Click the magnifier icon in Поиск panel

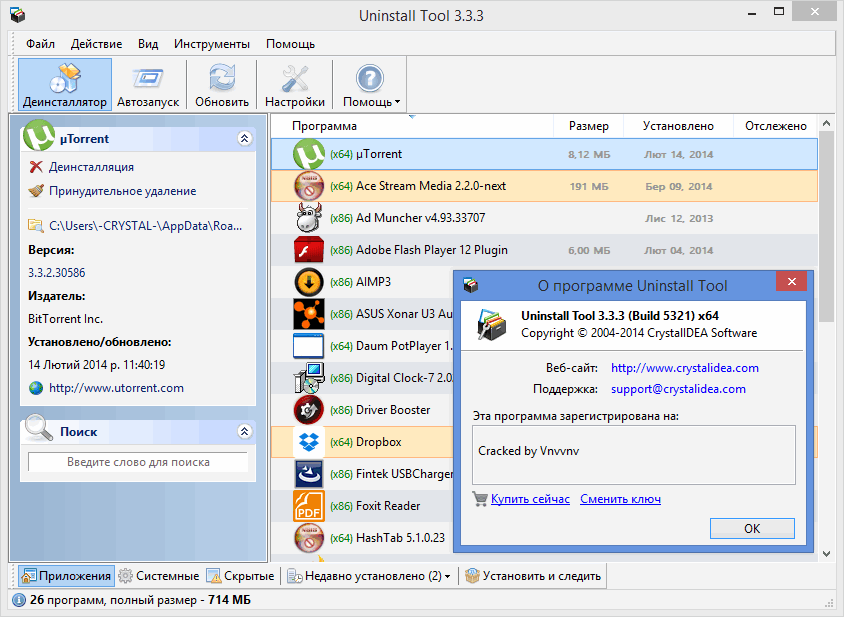point(39,427)
